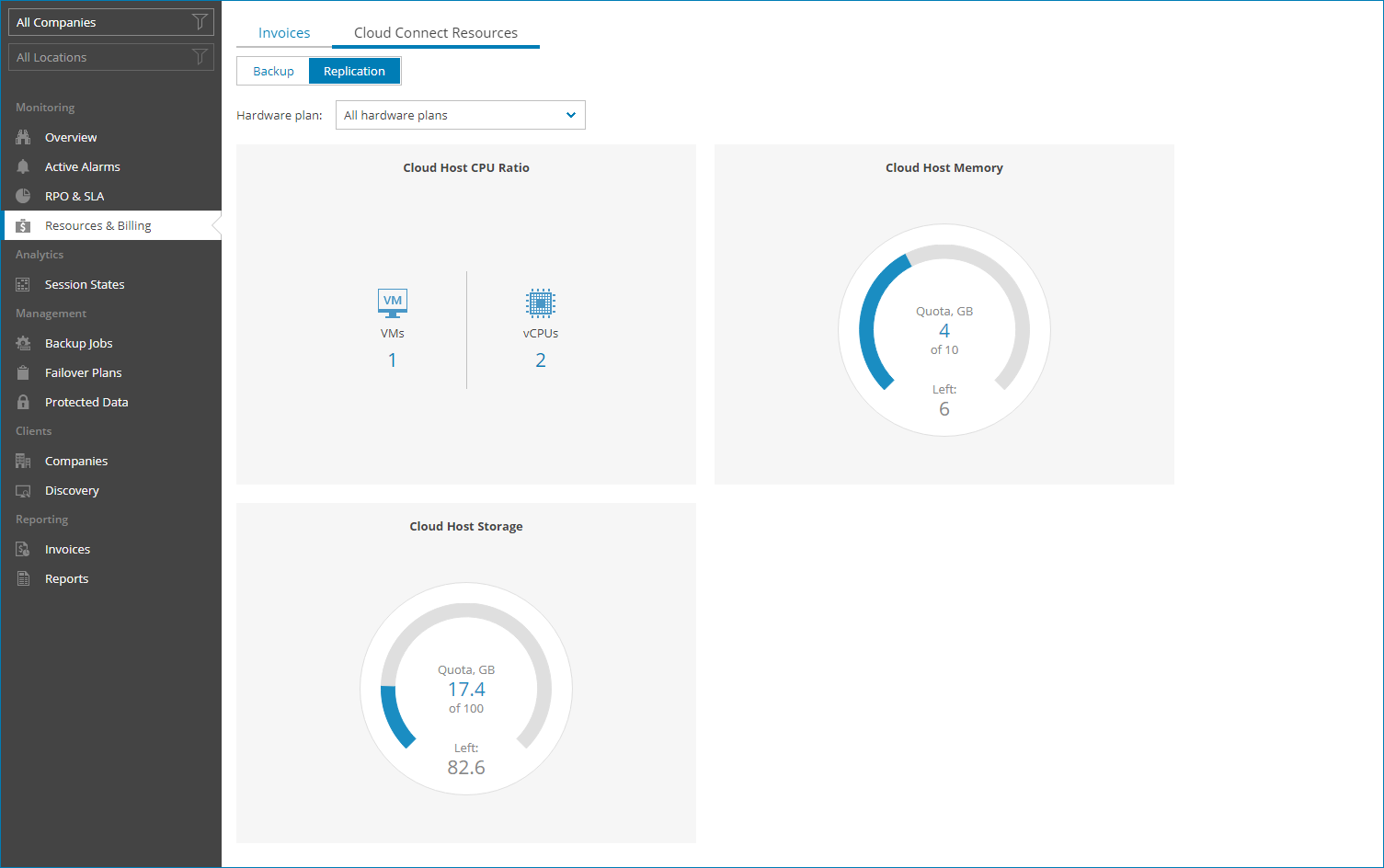This screenshot has height=868, width=1384.
Task: Toggle to the Backup resource view
Action: [x=273, y=71]
